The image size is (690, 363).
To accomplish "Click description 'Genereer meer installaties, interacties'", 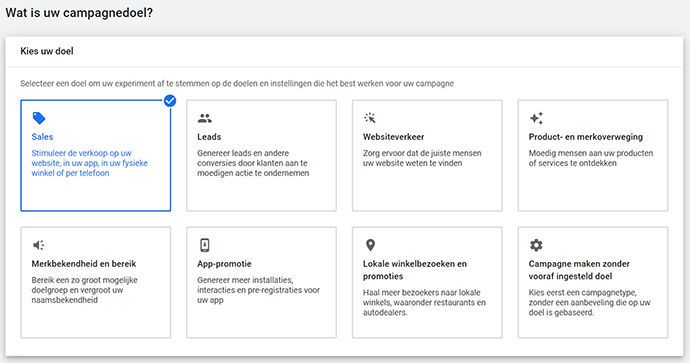I will [258, 290].
